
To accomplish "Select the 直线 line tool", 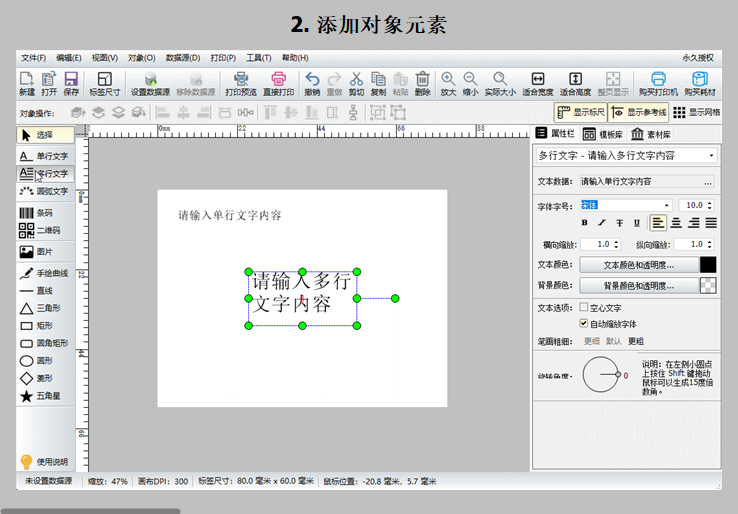I will point(45,291).
